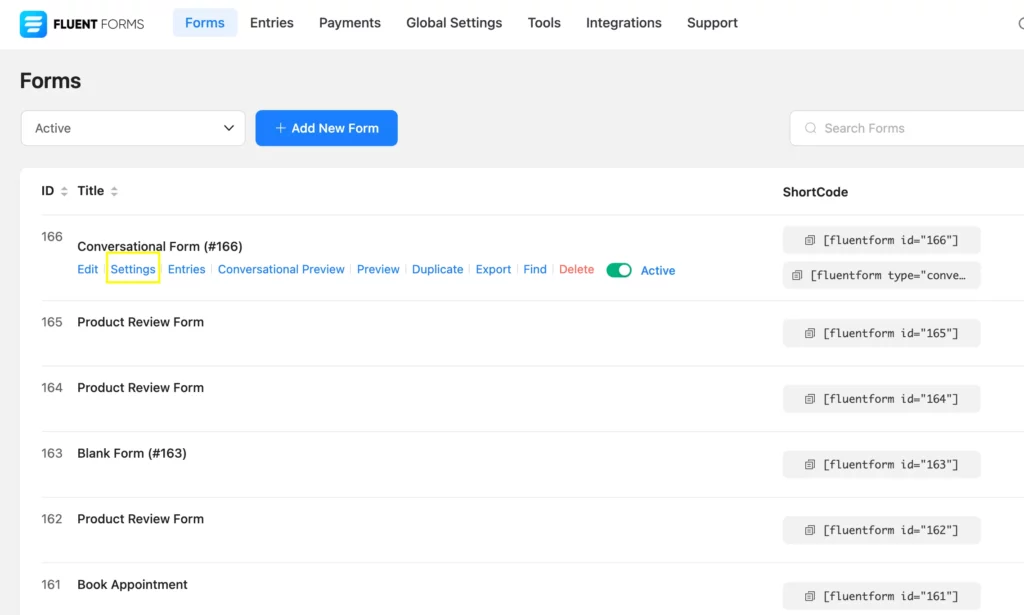The height and width of the screenshot is (615, 1024).
Task: Select Product Review Form row 162 title
Action: (x=140, y=519)
